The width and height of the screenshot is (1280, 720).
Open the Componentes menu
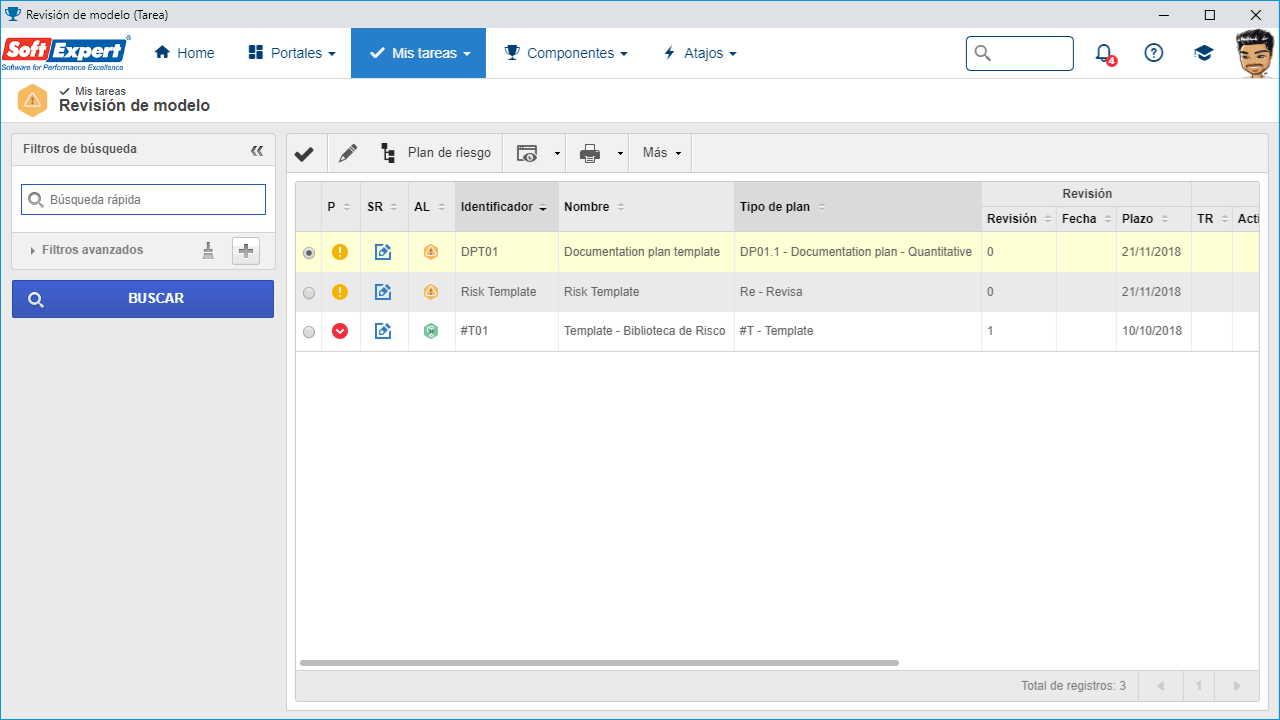click(x=566, y=53)
